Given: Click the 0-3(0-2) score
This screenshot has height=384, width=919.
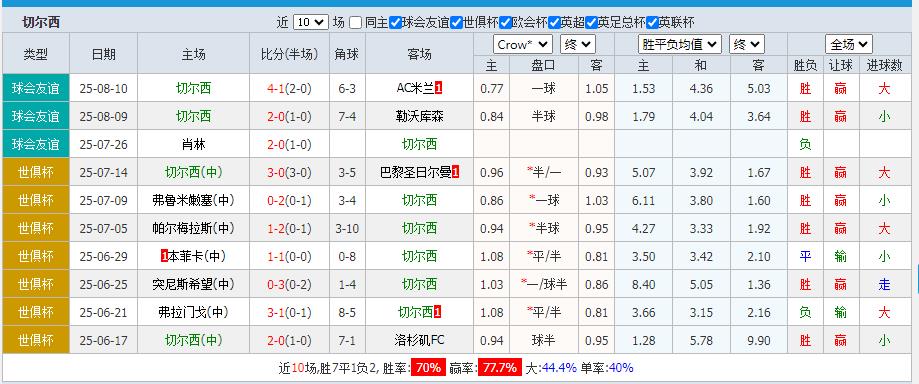Looking at the screenshot, I should (x=289, y=284).
